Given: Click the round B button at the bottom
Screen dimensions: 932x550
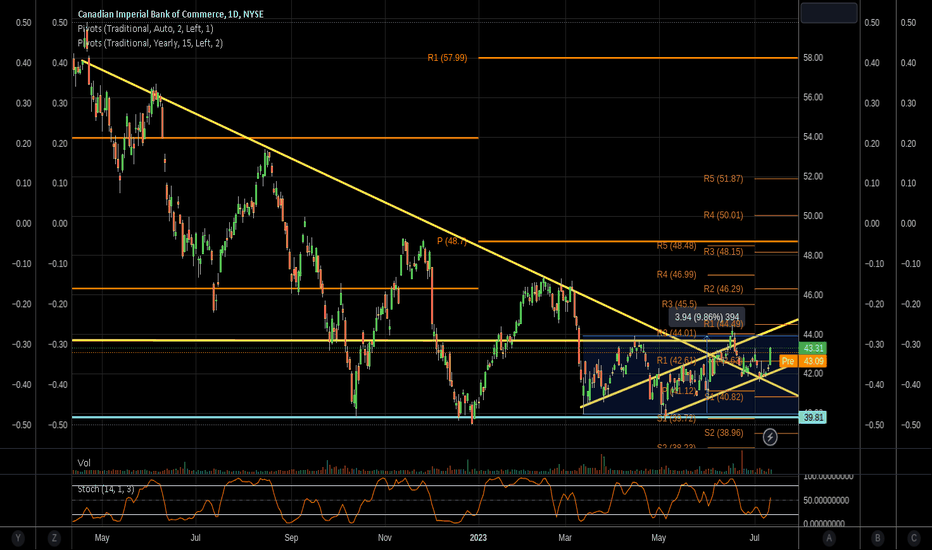Looking at the screenshot, I should pyautogui.click(x=878, y=538).
